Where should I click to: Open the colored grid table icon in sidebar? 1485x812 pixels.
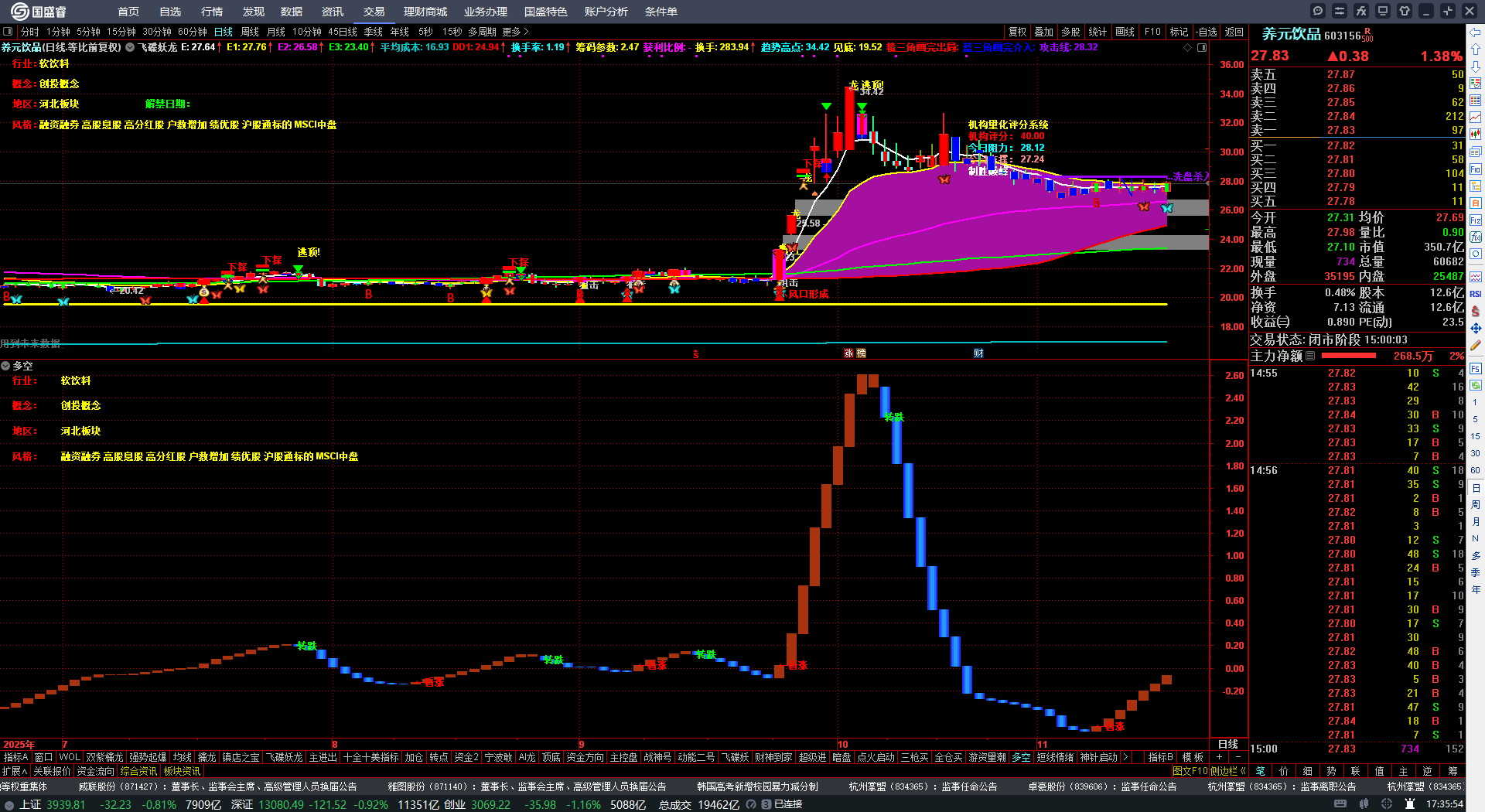point(1476,101)
